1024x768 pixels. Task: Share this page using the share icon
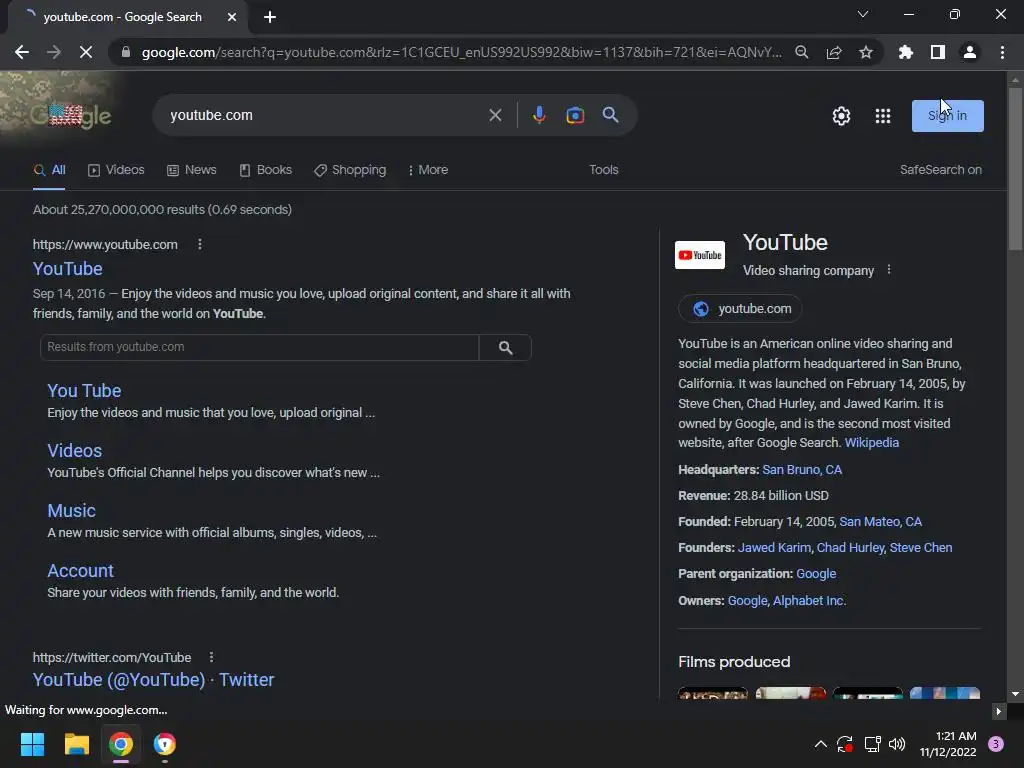834,52
